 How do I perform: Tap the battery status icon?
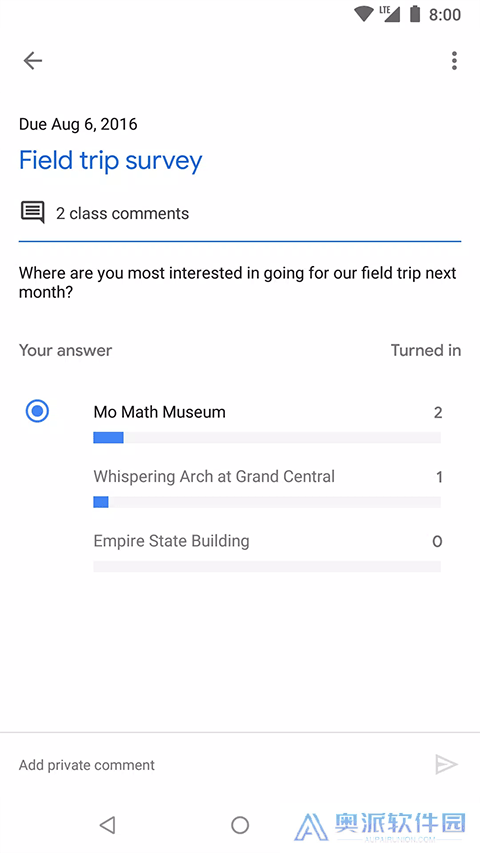(415, 14)
